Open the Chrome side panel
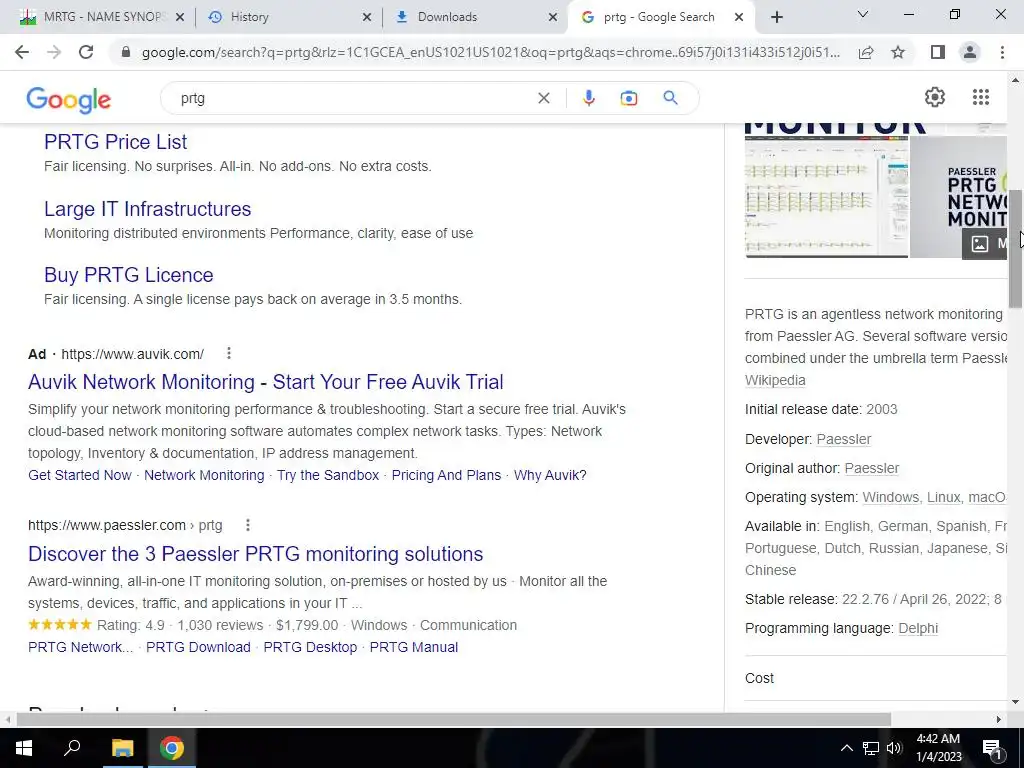 click(938, 52)
